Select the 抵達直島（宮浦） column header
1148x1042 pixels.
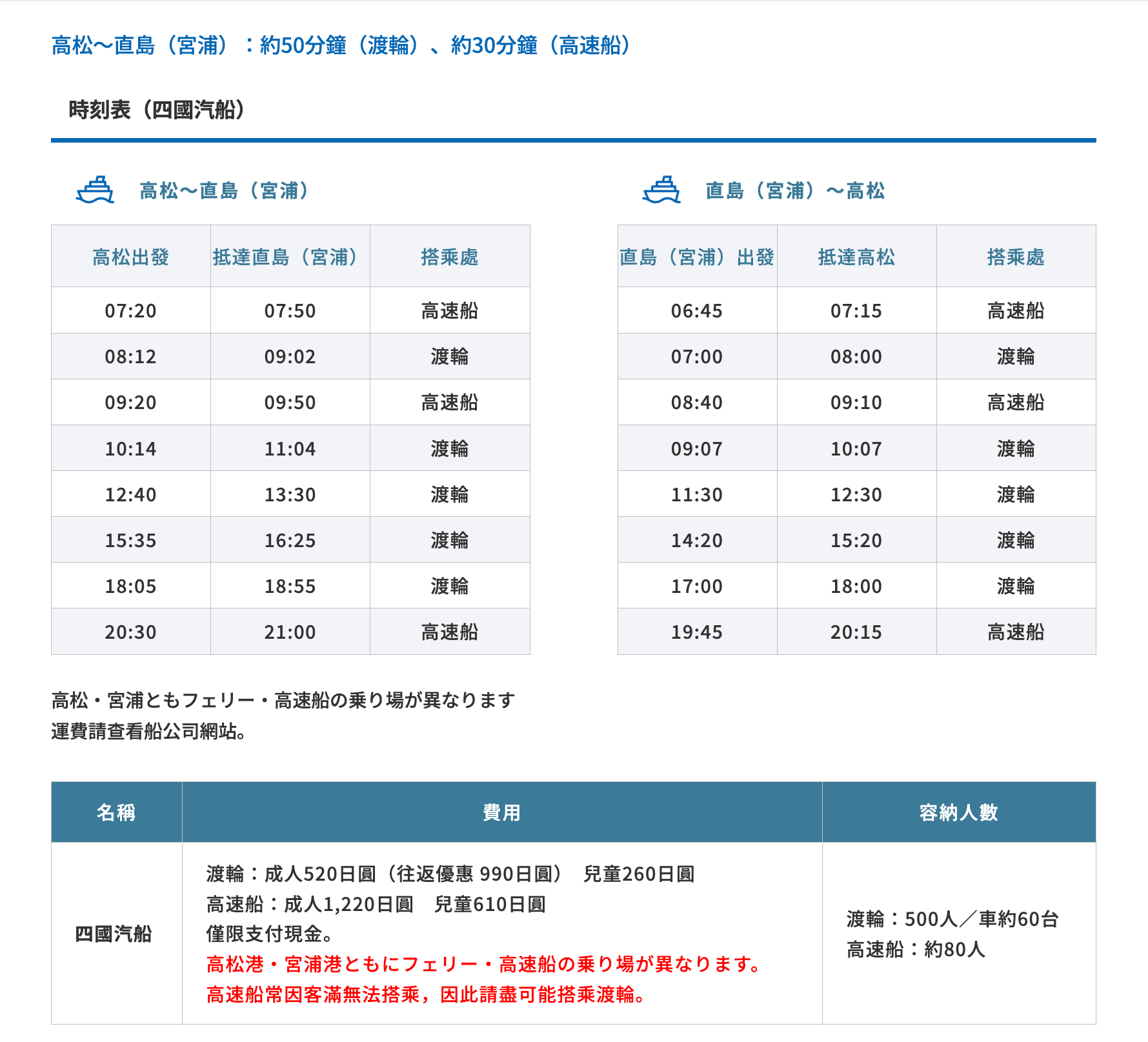click(290, 257)
